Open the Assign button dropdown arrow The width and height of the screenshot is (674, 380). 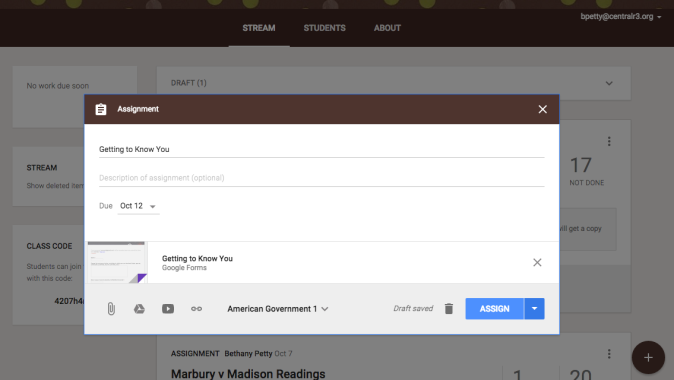point(534,309)
